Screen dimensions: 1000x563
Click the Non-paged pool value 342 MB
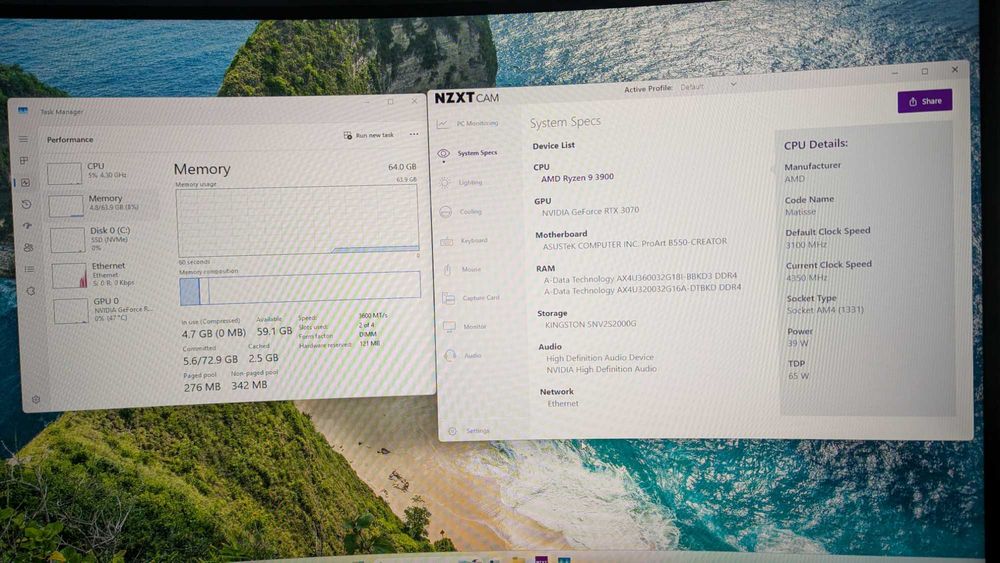249,385
